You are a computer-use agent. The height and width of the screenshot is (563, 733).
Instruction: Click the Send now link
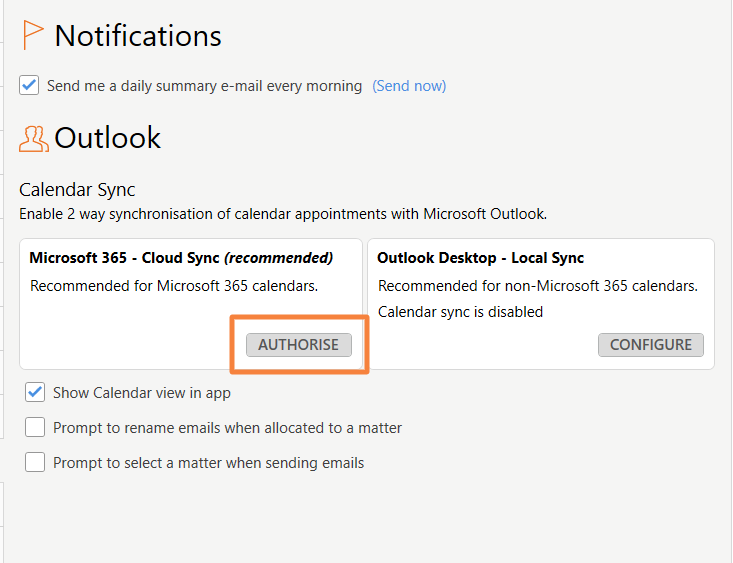pos(409,86)
